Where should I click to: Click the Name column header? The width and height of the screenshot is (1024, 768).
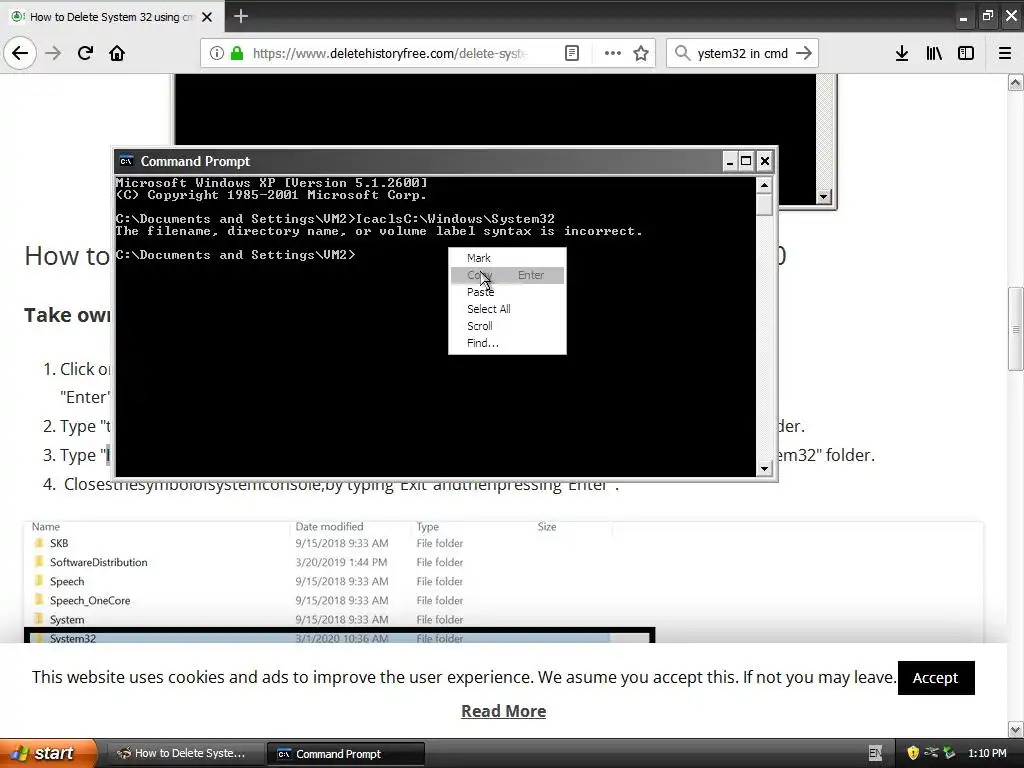tap(46, 526)
